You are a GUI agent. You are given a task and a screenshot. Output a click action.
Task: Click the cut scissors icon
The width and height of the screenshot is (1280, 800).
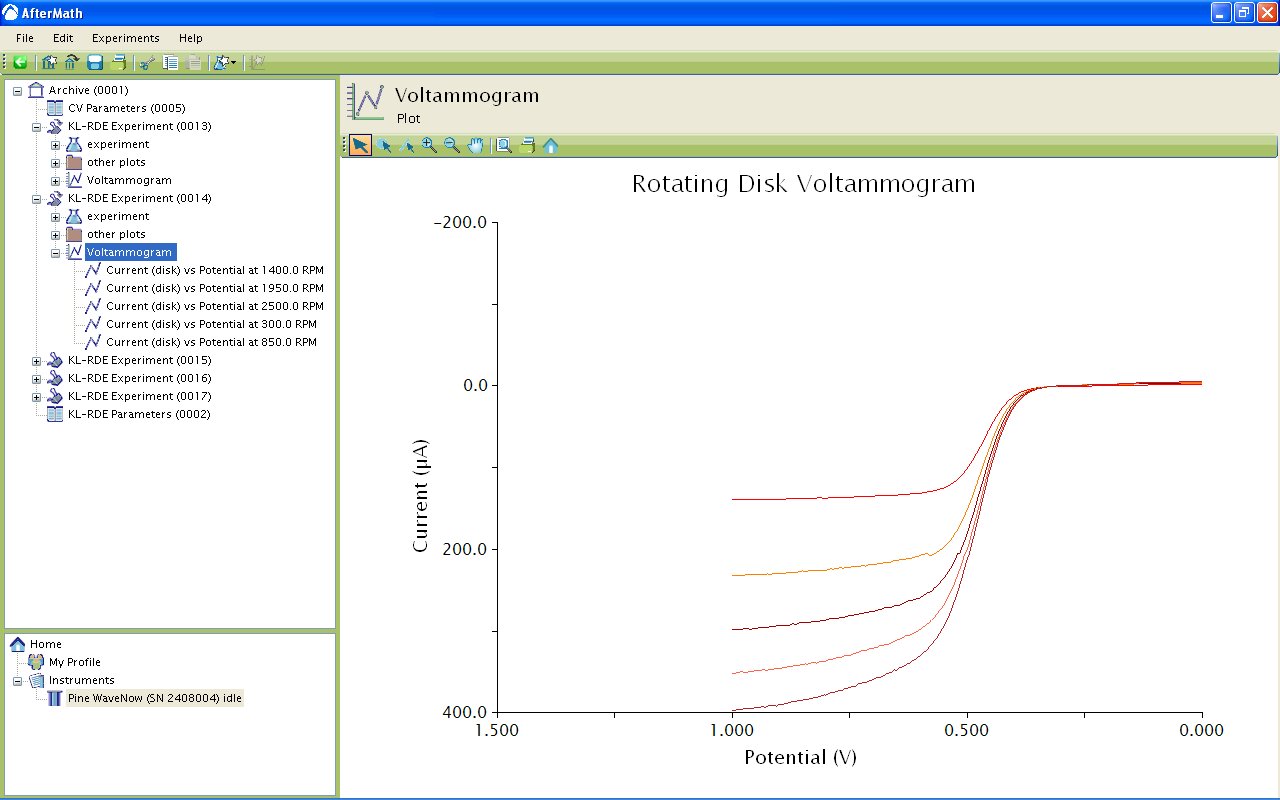[147, 62]
